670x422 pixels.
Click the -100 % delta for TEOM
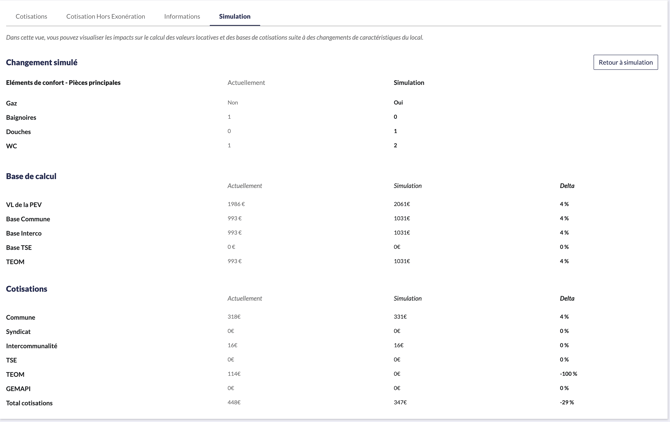(x=568, y=374)
